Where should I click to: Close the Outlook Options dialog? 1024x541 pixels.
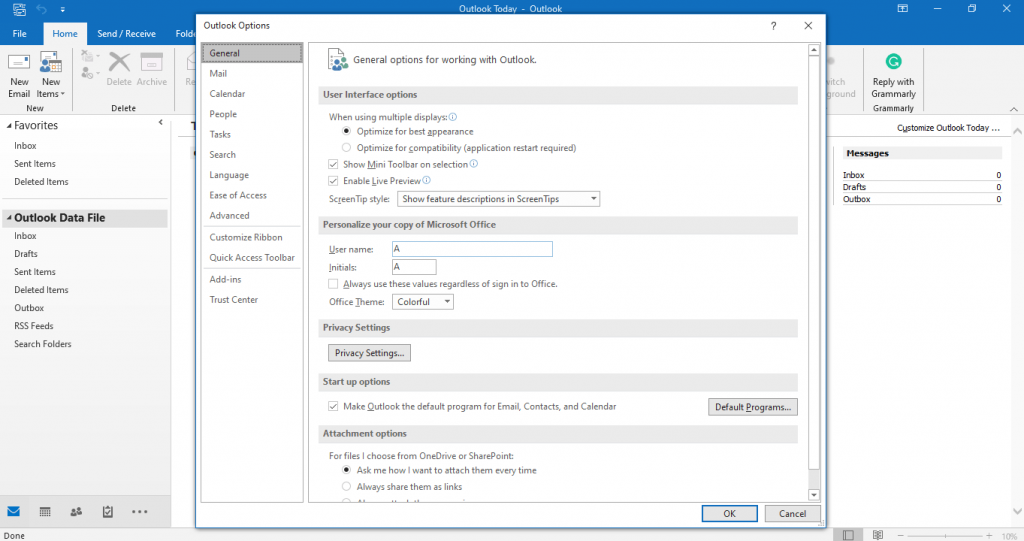[808, 25]
